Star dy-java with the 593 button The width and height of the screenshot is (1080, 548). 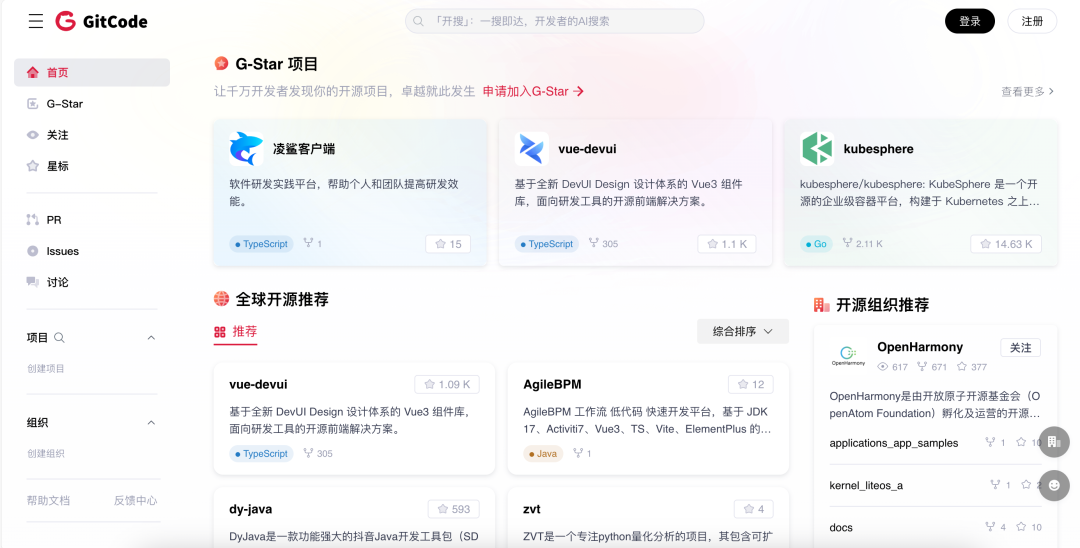pos(453,509)
